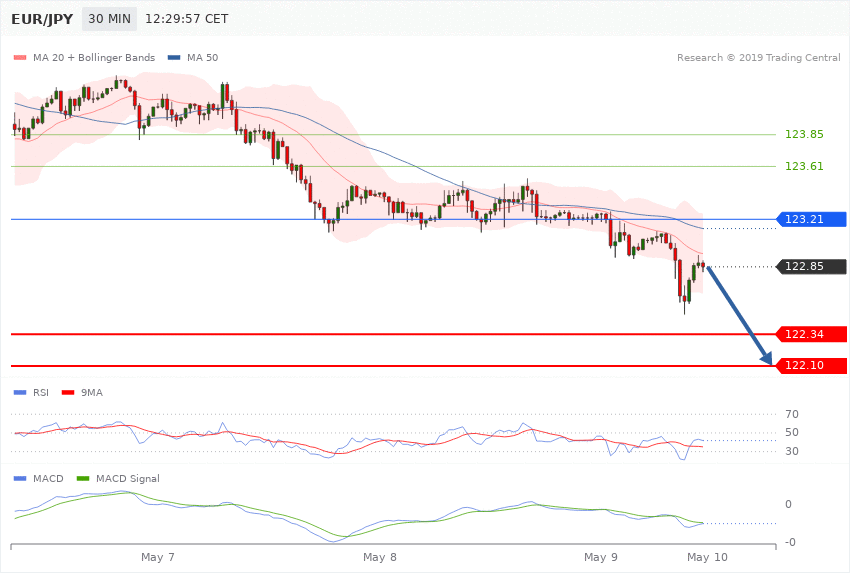
Task: Click the MA 50 legend label
Action: [203, 57]
